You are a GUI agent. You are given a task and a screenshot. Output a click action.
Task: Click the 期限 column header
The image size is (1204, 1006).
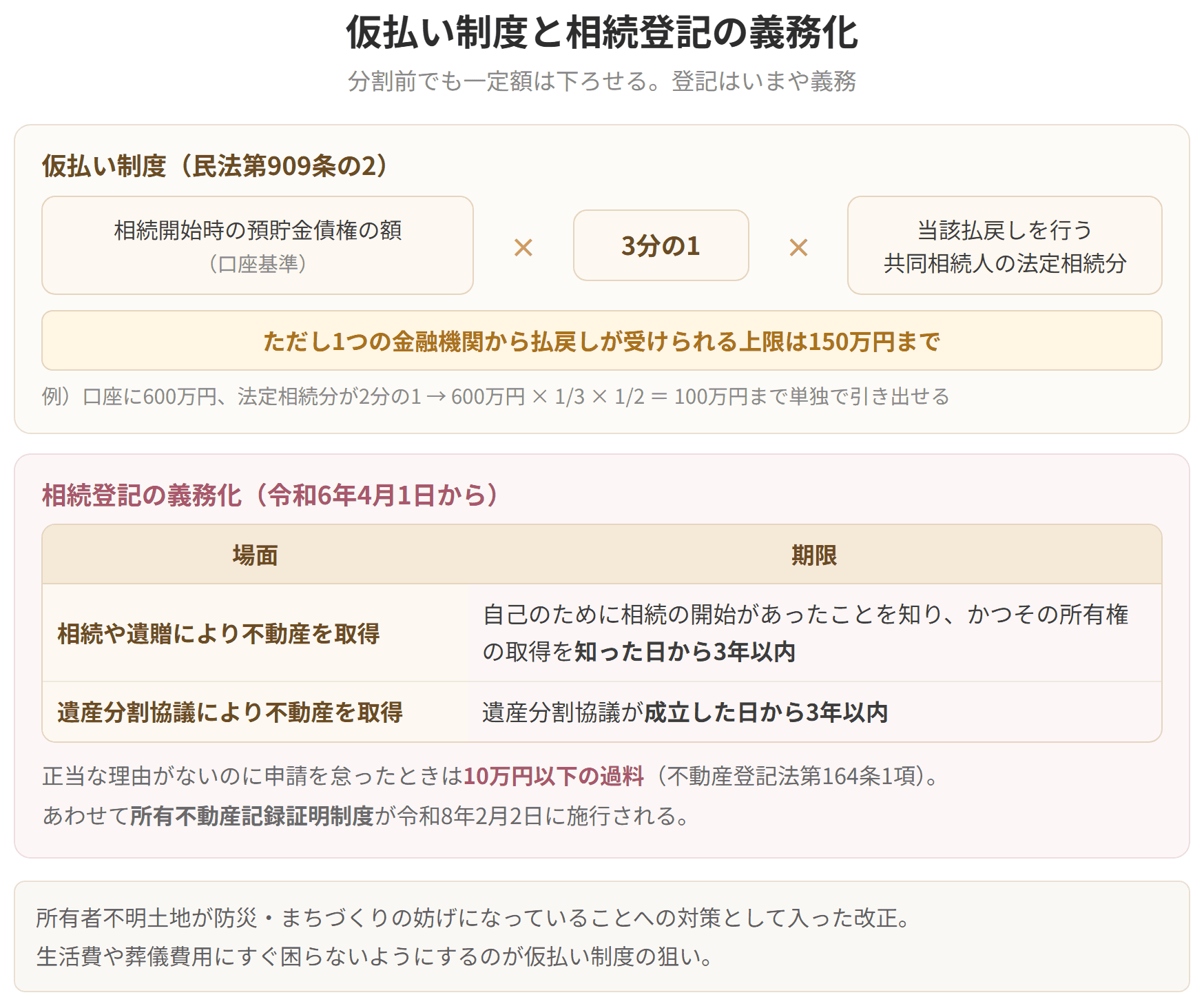pos(814,555)
